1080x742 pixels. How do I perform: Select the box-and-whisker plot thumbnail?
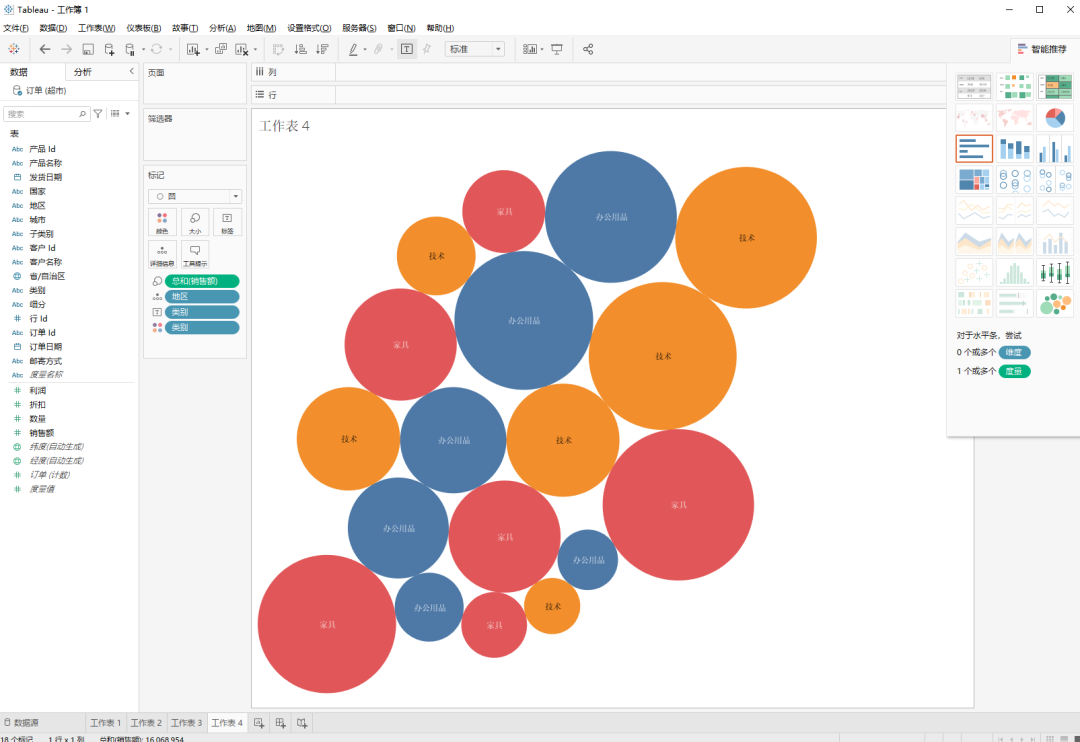[1055, 272]
